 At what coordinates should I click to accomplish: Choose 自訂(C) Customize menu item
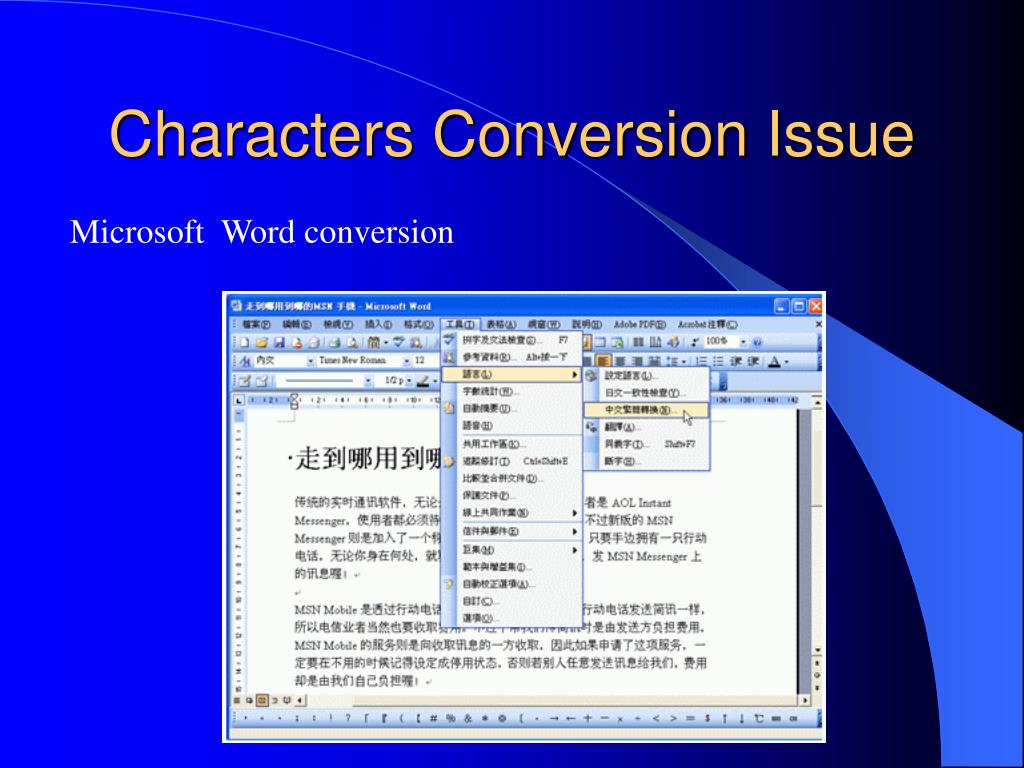pos(512,601)
